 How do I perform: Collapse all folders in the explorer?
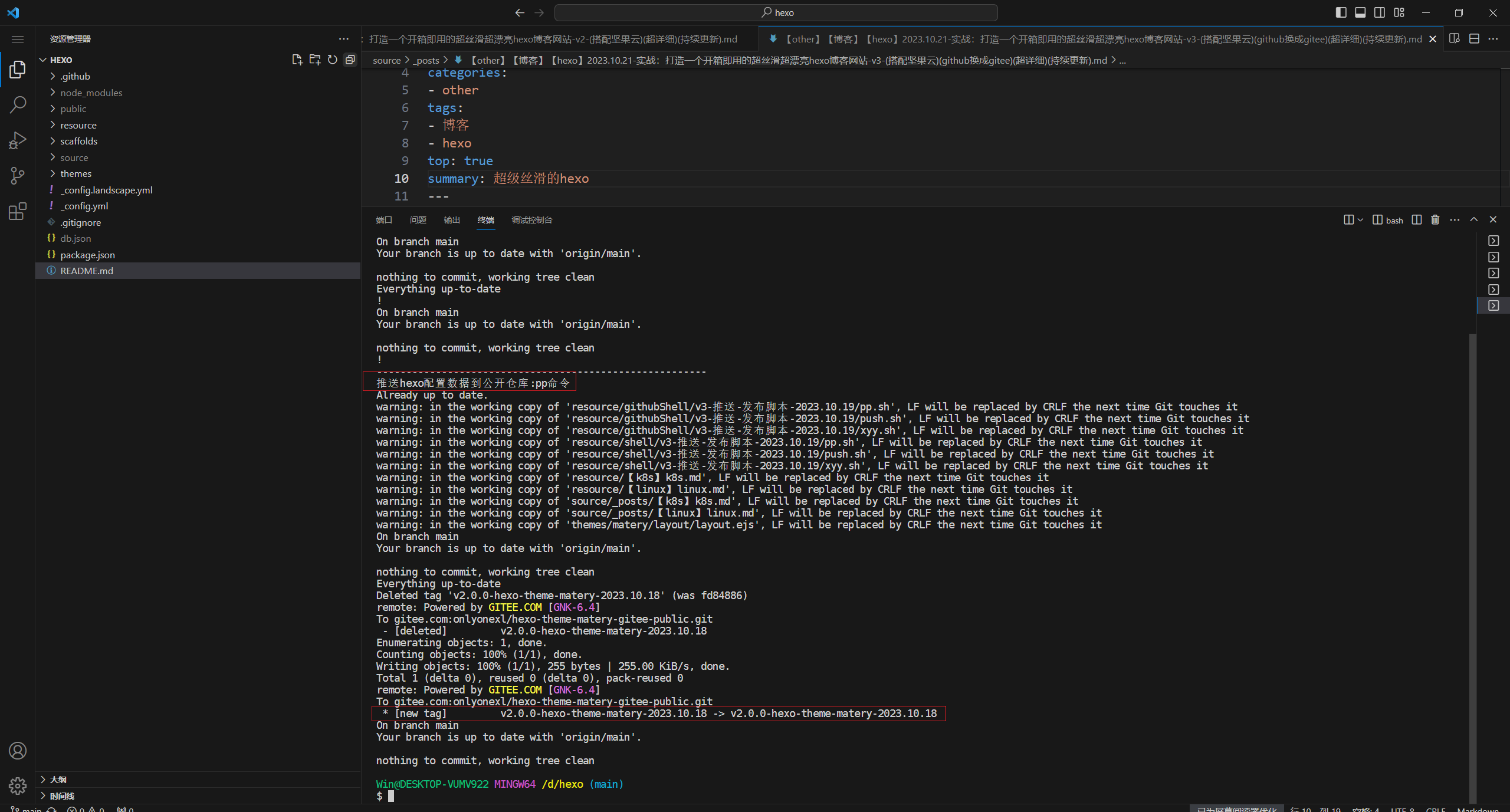350,60
